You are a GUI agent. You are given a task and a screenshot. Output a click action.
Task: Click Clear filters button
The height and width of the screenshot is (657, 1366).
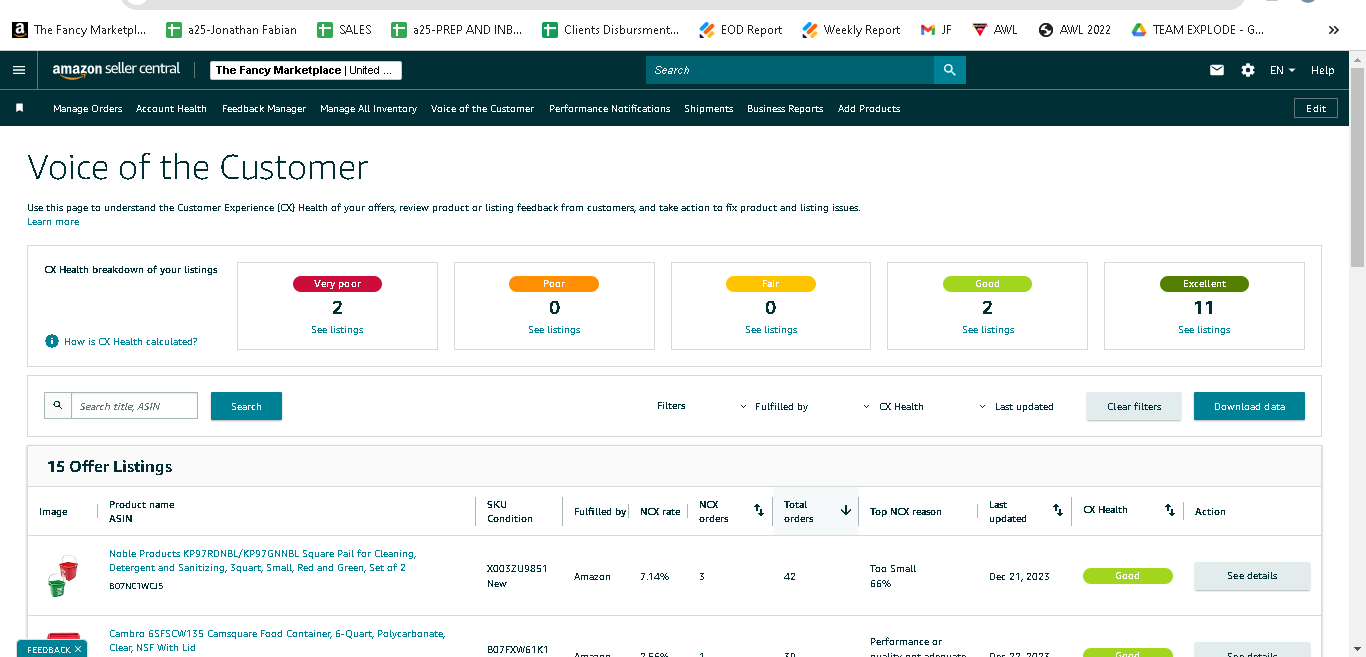click(1134, 406)
